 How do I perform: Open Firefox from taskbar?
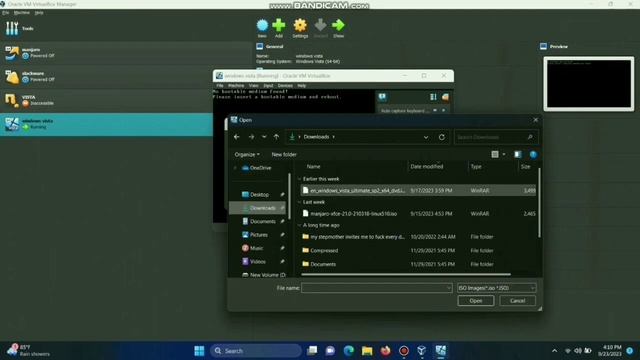click(385, 351)
